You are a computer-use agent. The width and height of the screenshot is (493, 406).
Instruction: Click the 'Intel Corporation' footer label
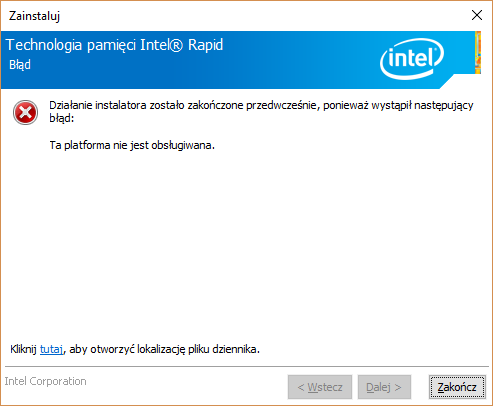(x=45, y=381)
